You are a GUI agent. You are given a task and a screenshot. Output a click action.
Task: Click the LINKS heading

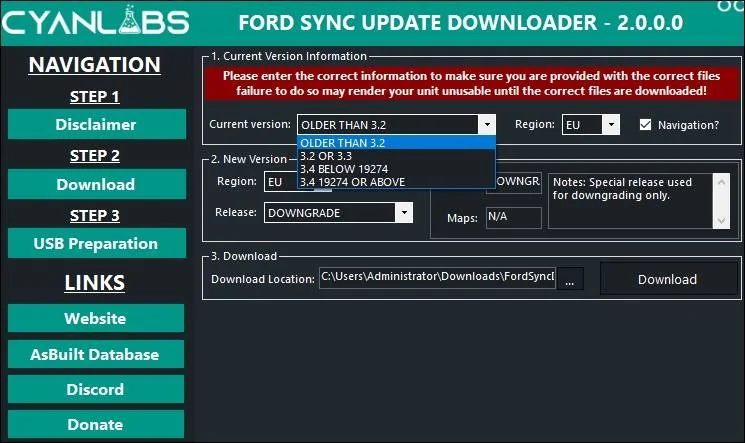coord(95,282)
